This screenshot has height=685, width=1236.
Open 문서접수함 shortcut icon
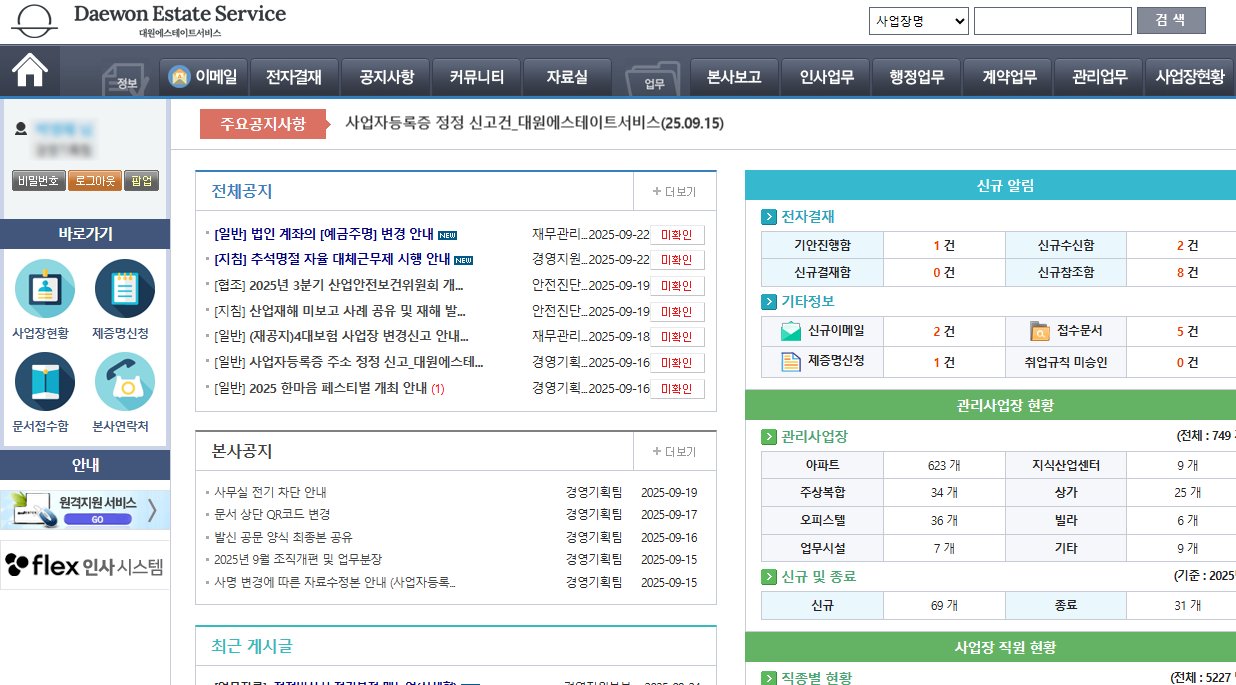[x=44, y=382]
